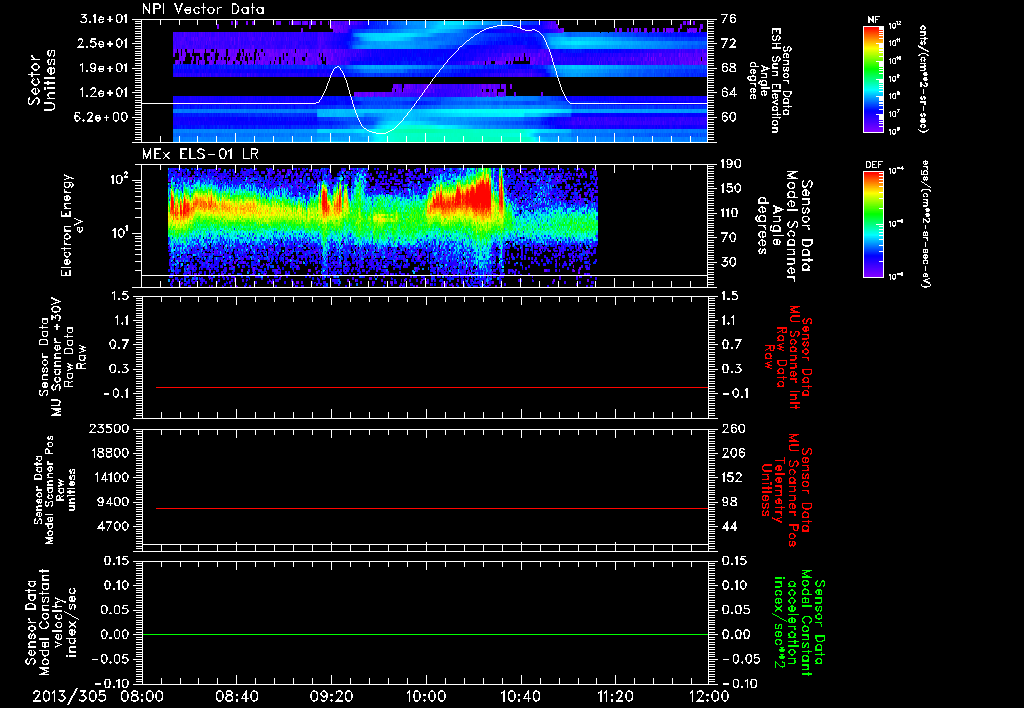This screenshot has height=708, width=1024.
Task: Click the 23500 scanner position tick
Action: pos(108,429)
